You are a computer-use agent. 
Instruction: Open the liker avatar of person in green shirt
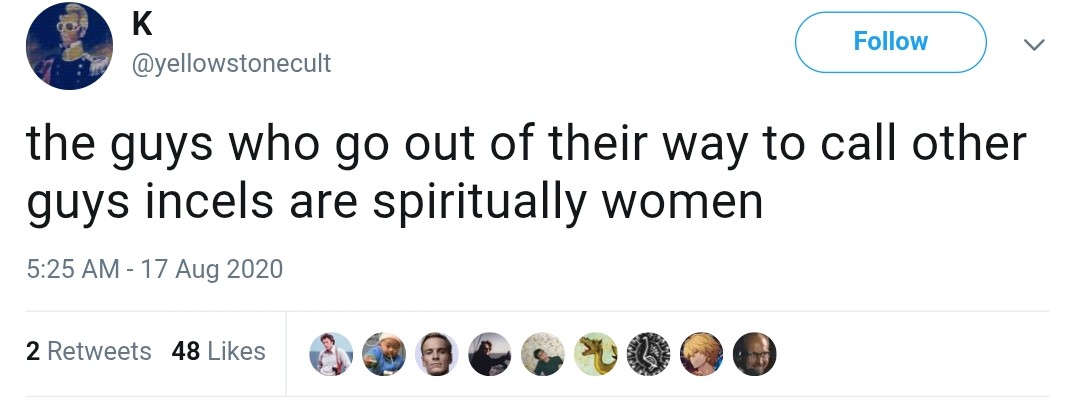tap(543, 353)
